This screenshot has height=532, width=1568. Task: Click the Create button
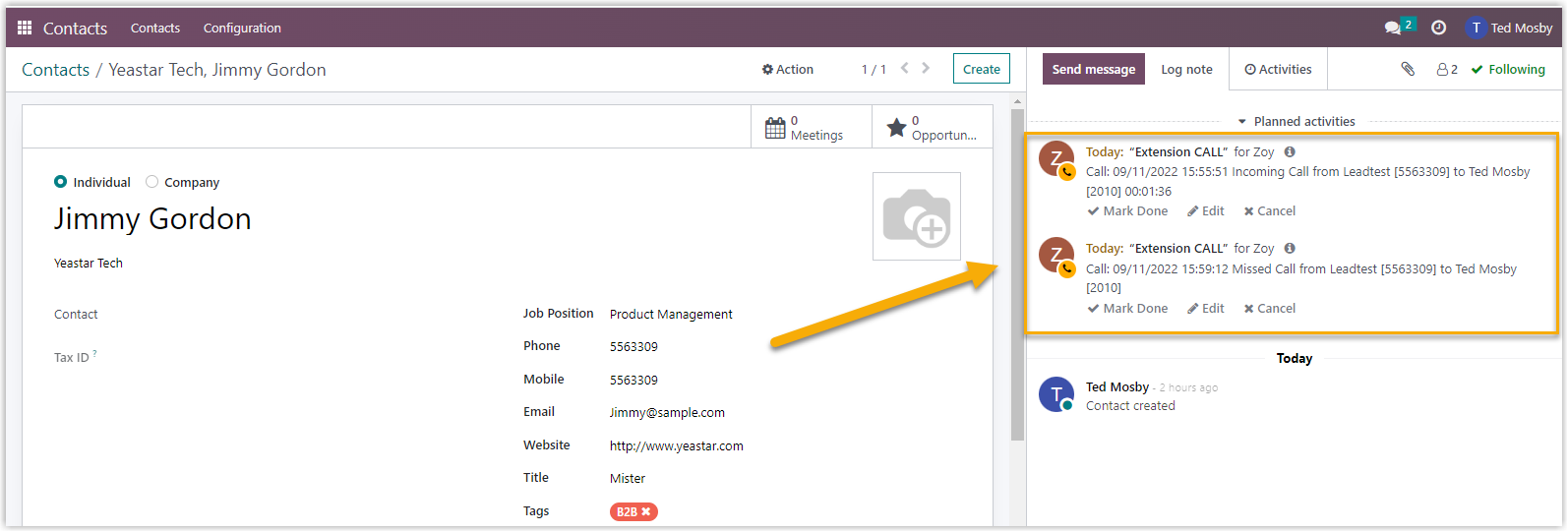[981, 69]
